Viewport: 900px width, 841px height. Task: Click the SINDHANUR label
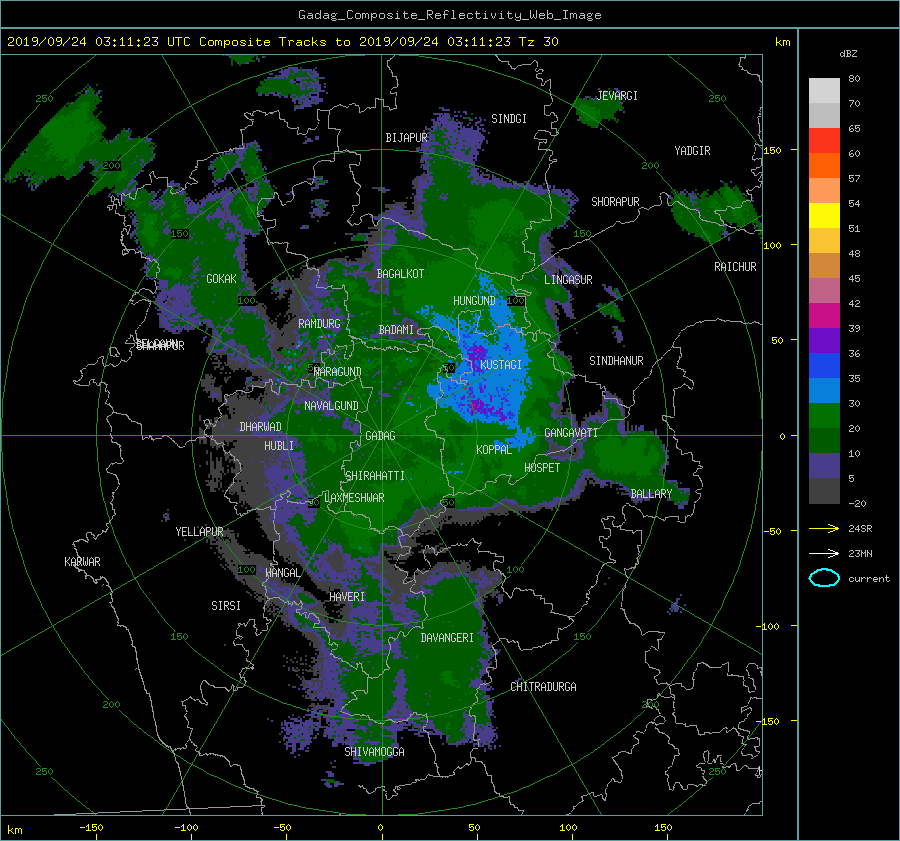click(x=616, y=361)
